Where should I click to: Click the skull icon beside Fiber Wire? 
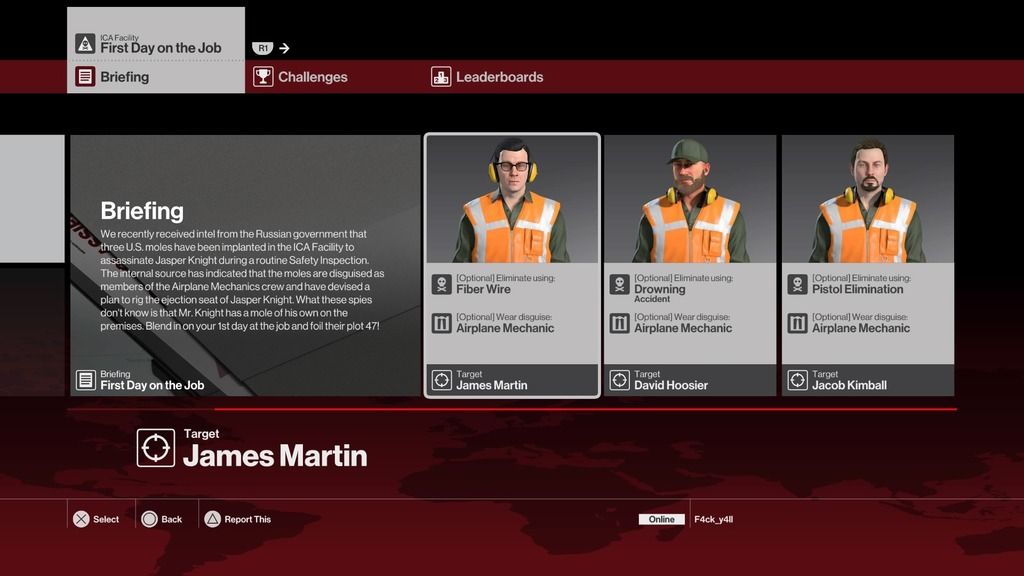click(x=441, y=285)
